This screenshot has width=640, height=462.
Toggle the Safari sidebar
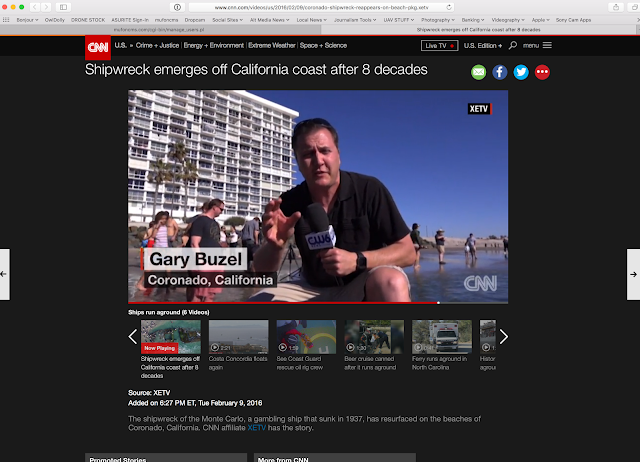(x=63, y=7)
